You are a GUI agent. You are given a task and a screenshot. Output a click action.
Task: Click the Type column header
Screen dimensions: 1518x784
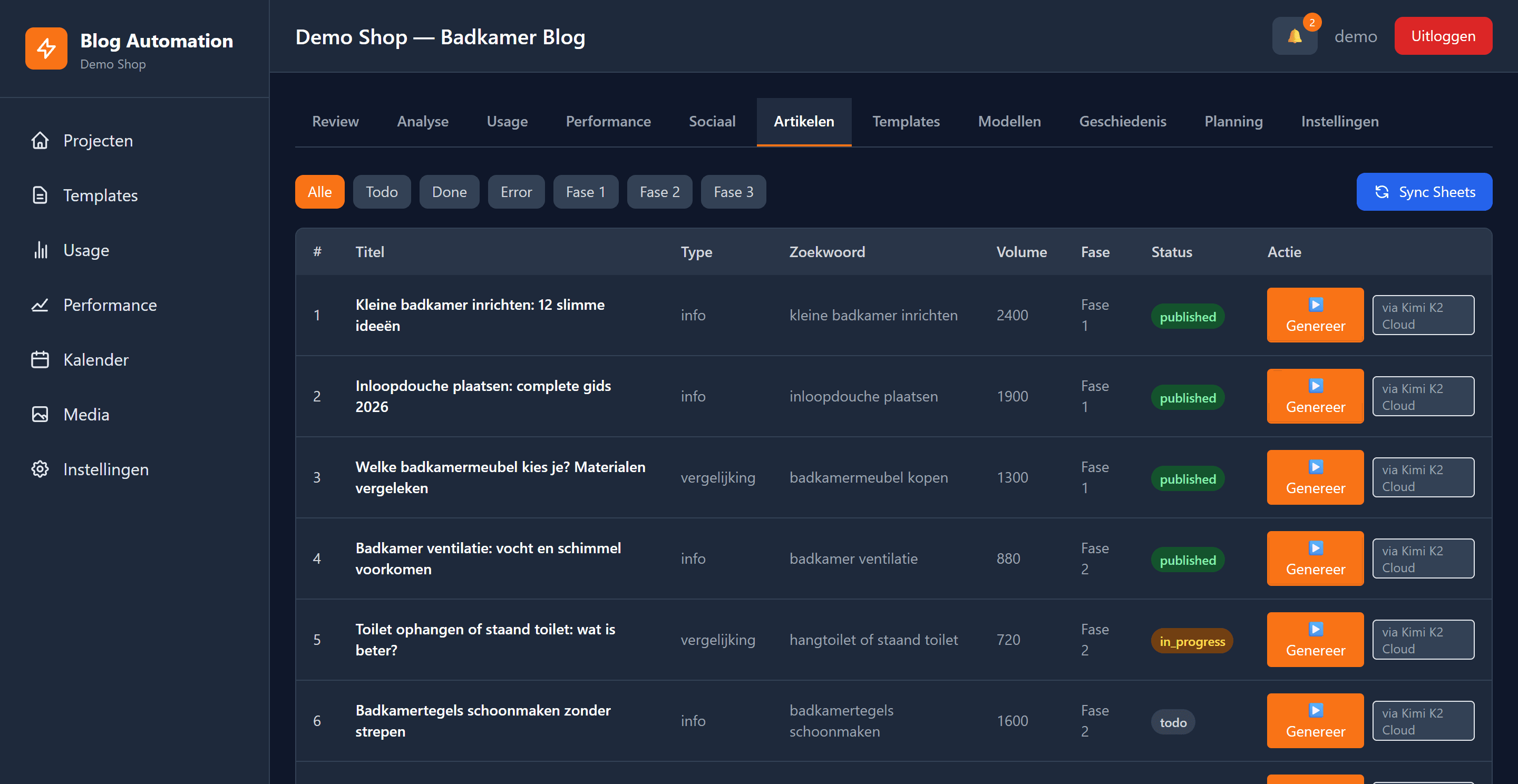[696, 253]
